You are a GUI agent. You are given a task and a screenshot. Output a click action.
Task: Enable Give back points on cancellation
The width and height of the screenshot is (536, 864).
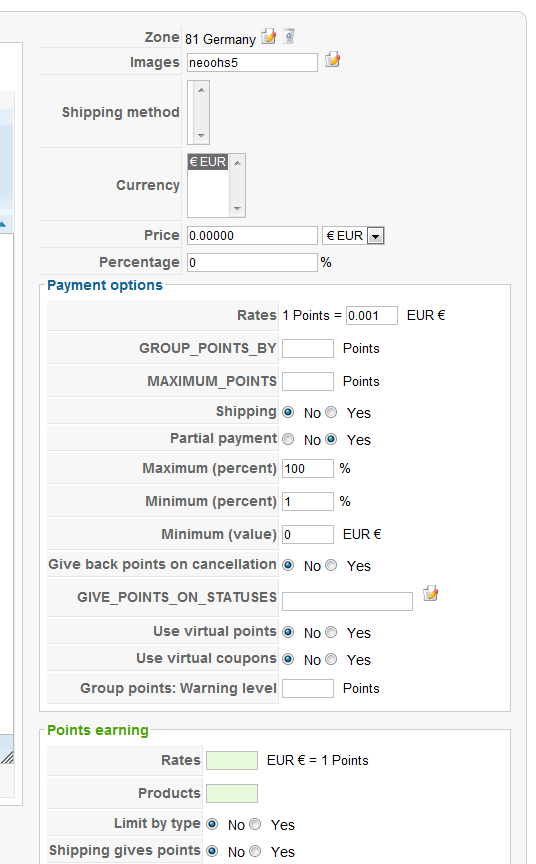pyautogui.click(x=331, y=565)
